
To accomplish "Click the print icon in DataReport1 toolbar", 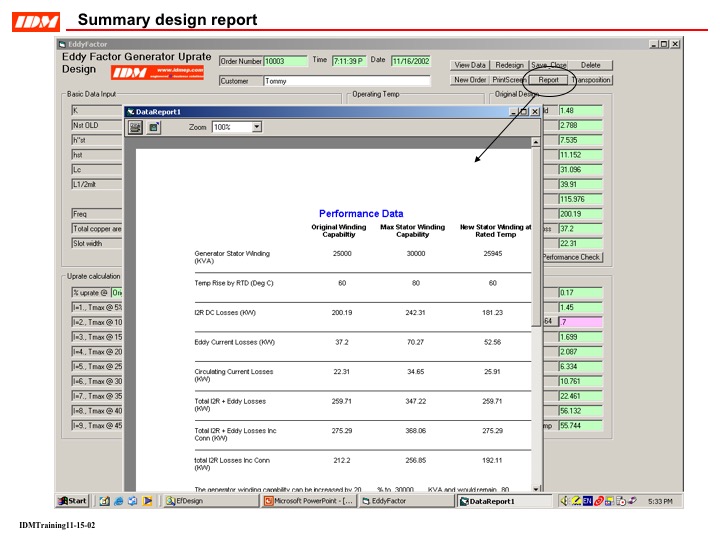I will coord(135,128).
